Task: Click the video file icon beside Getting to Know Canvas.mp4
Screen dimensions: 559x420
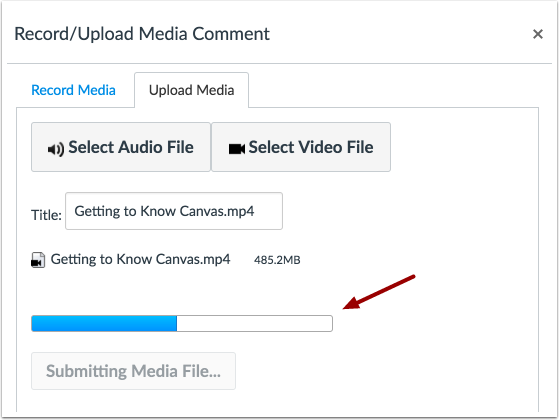Action: pos(38,260)
